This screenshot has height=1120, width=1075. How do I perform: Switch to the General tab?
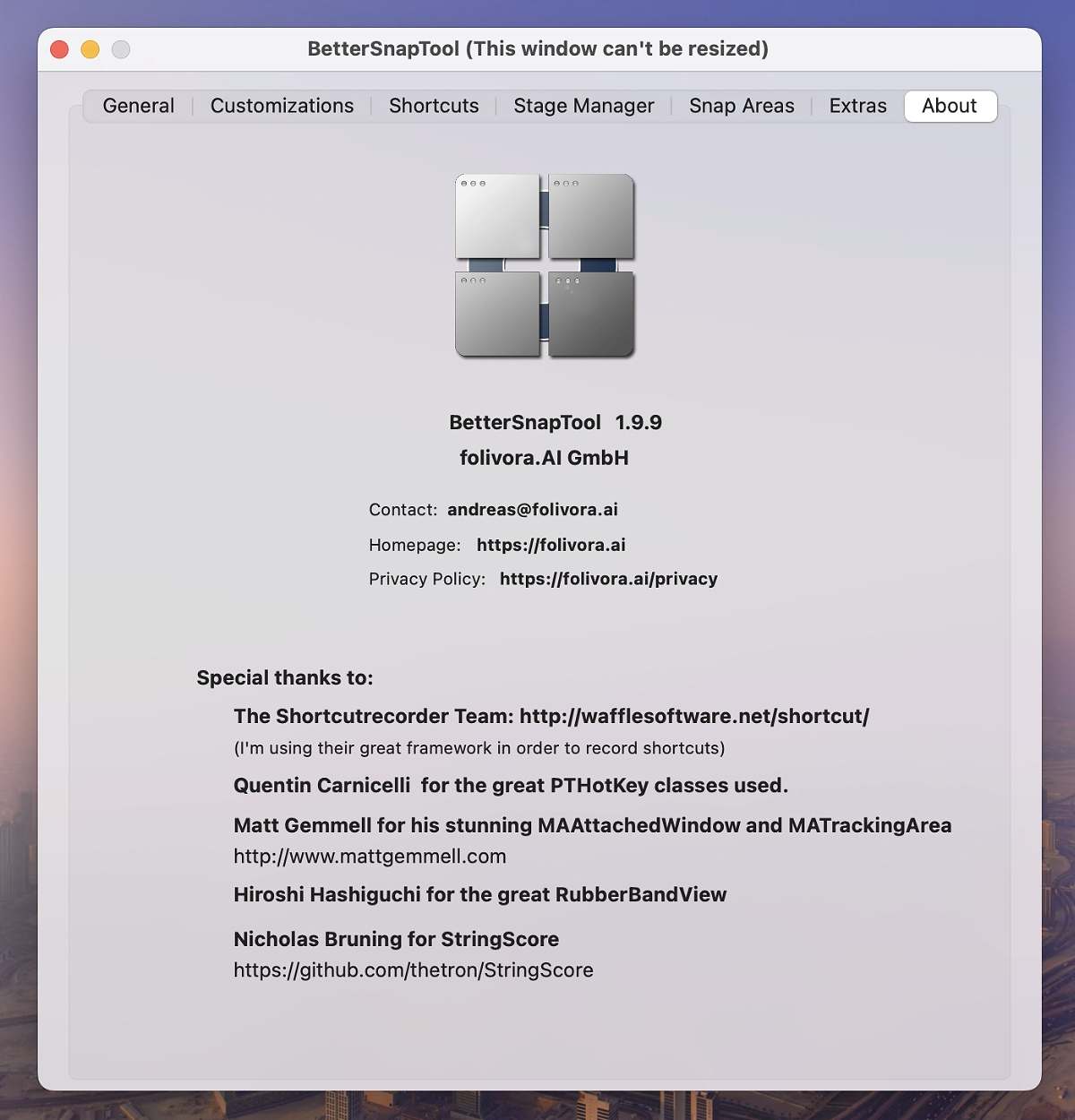(139, 106)
